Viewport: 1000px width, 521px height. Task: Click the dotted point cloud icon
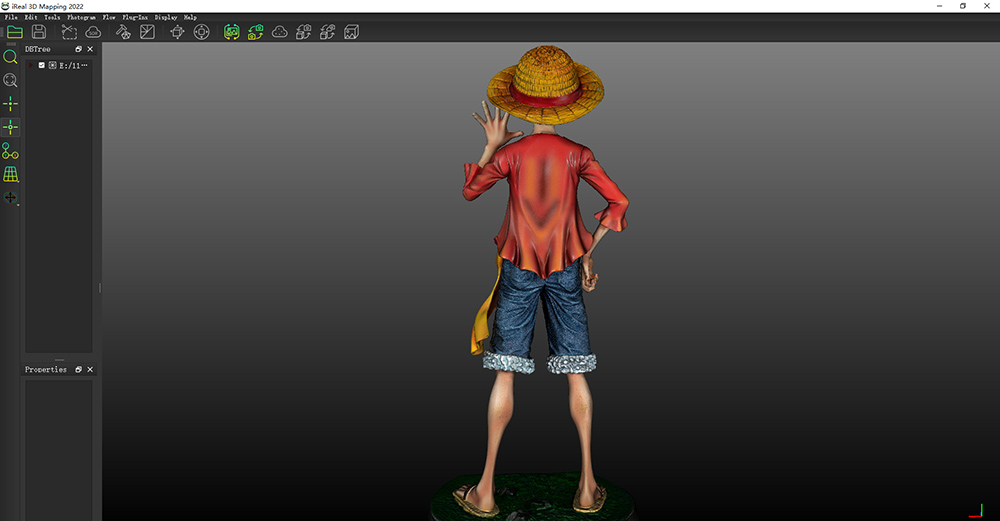click(279, 32)
